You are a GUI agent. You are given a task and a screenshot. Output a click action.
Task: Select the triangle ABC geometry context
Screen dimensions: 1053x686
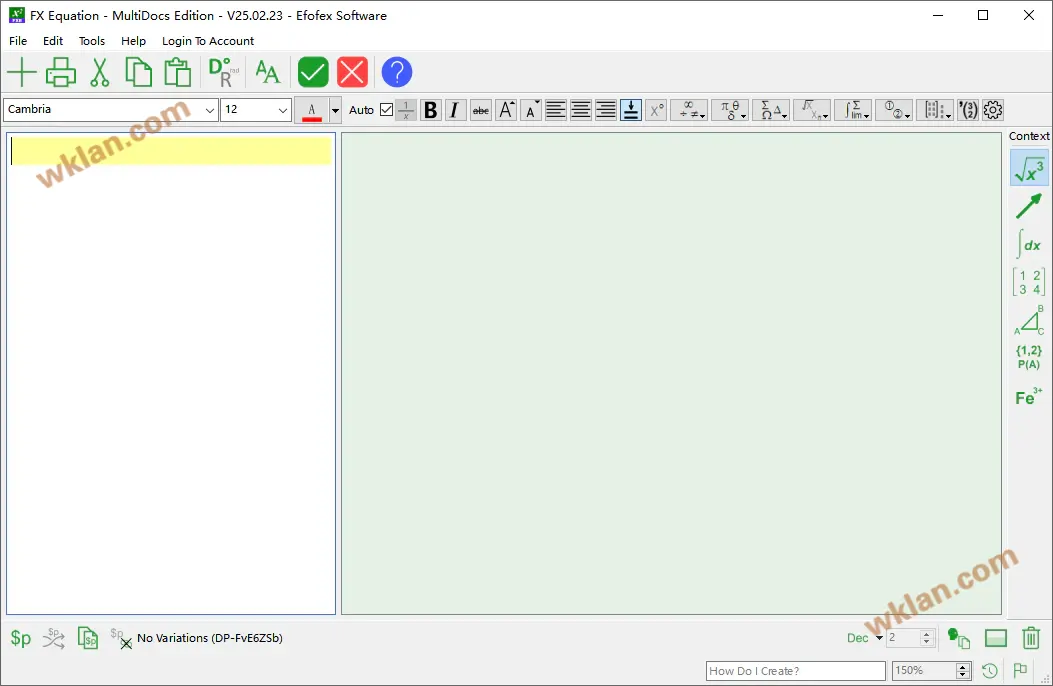pos(1029,320)
